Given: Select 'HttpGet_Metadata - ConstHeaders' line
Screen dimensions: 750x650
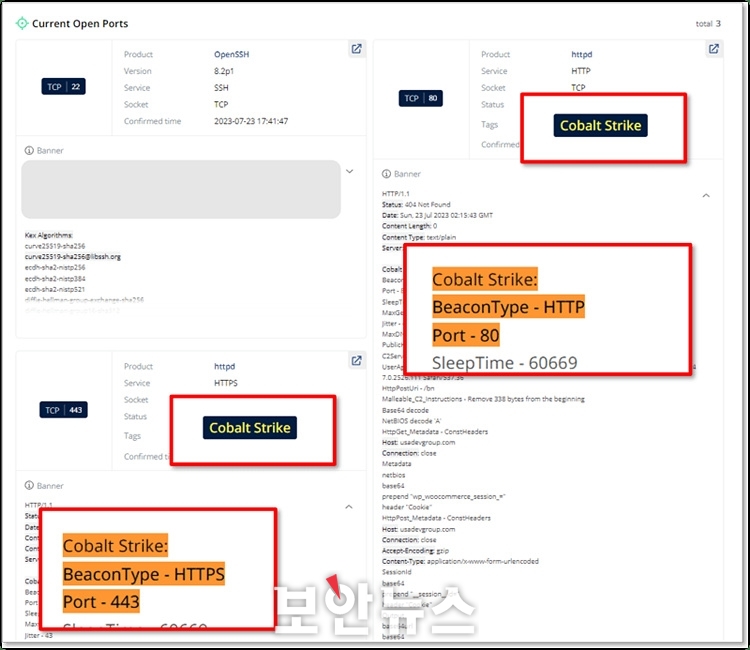Looking at the screenshot, I should (x=435, y=432).
